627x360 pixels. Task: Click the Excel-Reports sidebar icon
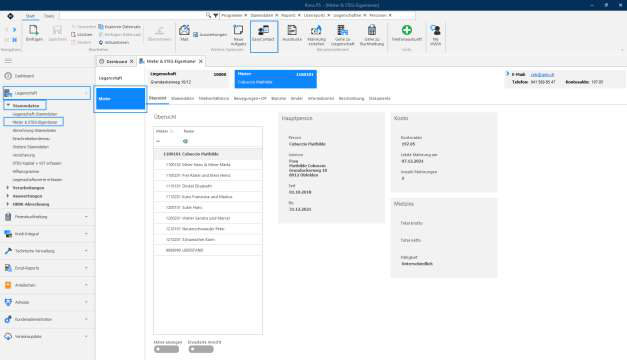pyautogui.click(x=8, y=268)
